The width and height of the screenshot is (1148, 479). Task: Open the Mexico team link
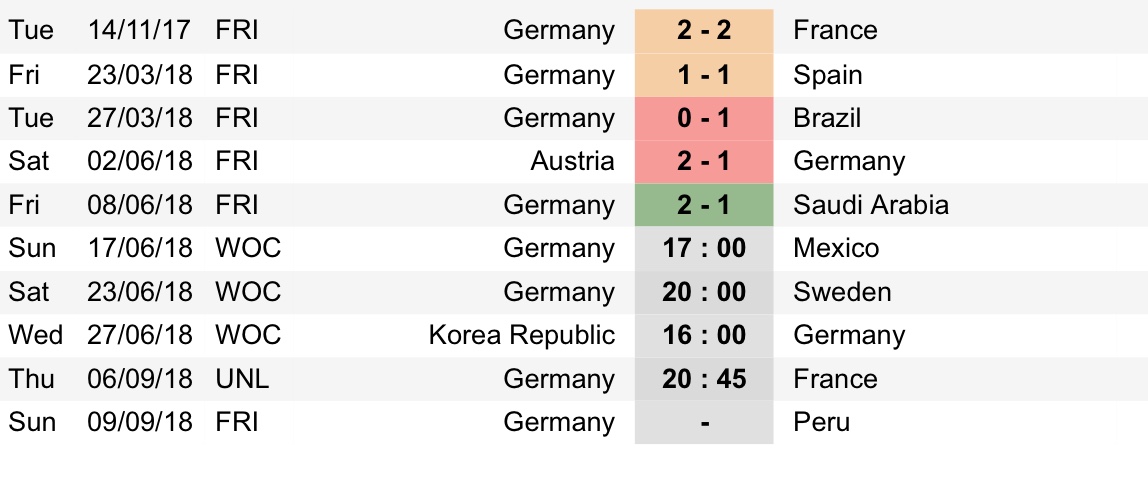[x=835, y=248]
